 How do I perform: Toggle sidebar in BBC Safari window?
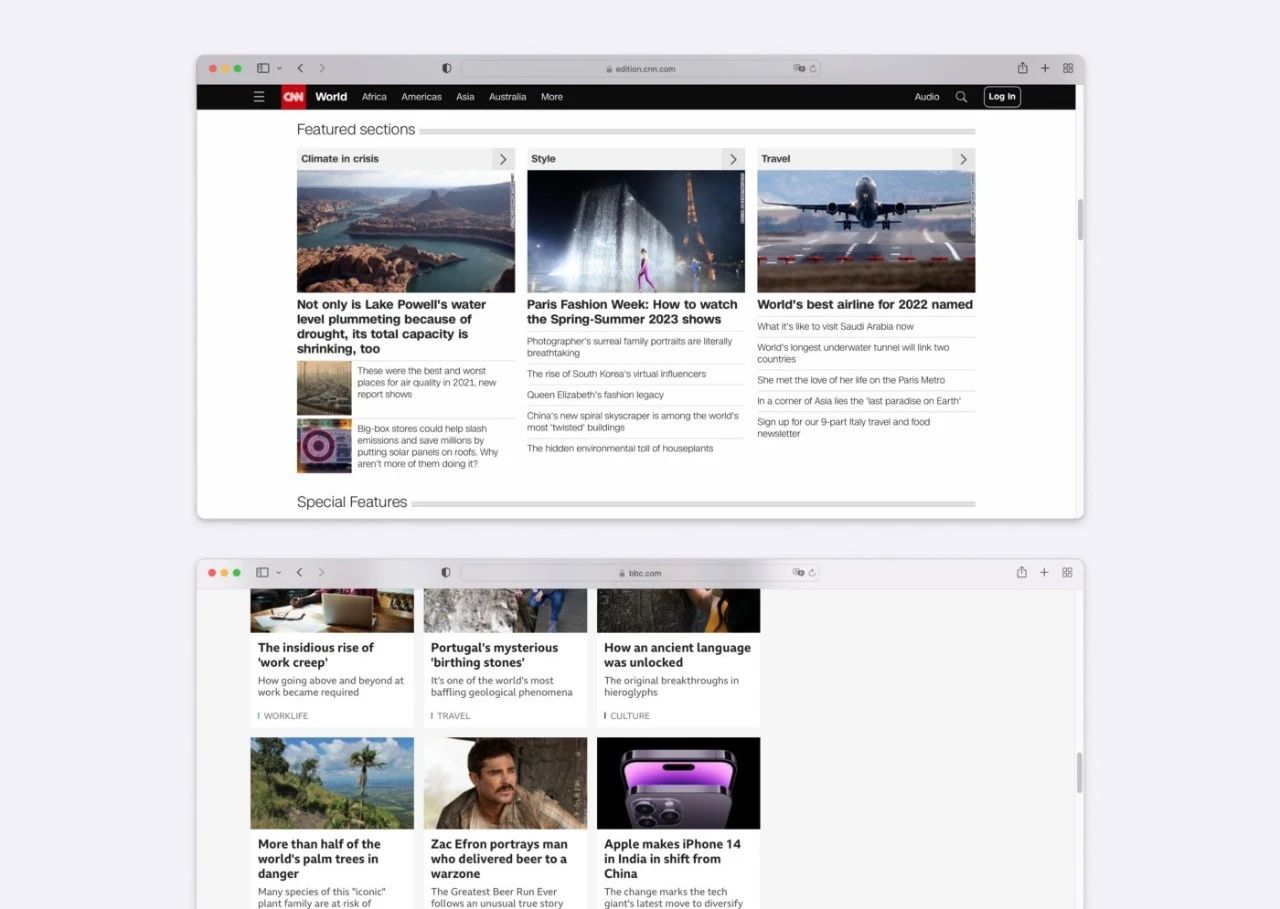click(x=262, y=572)
